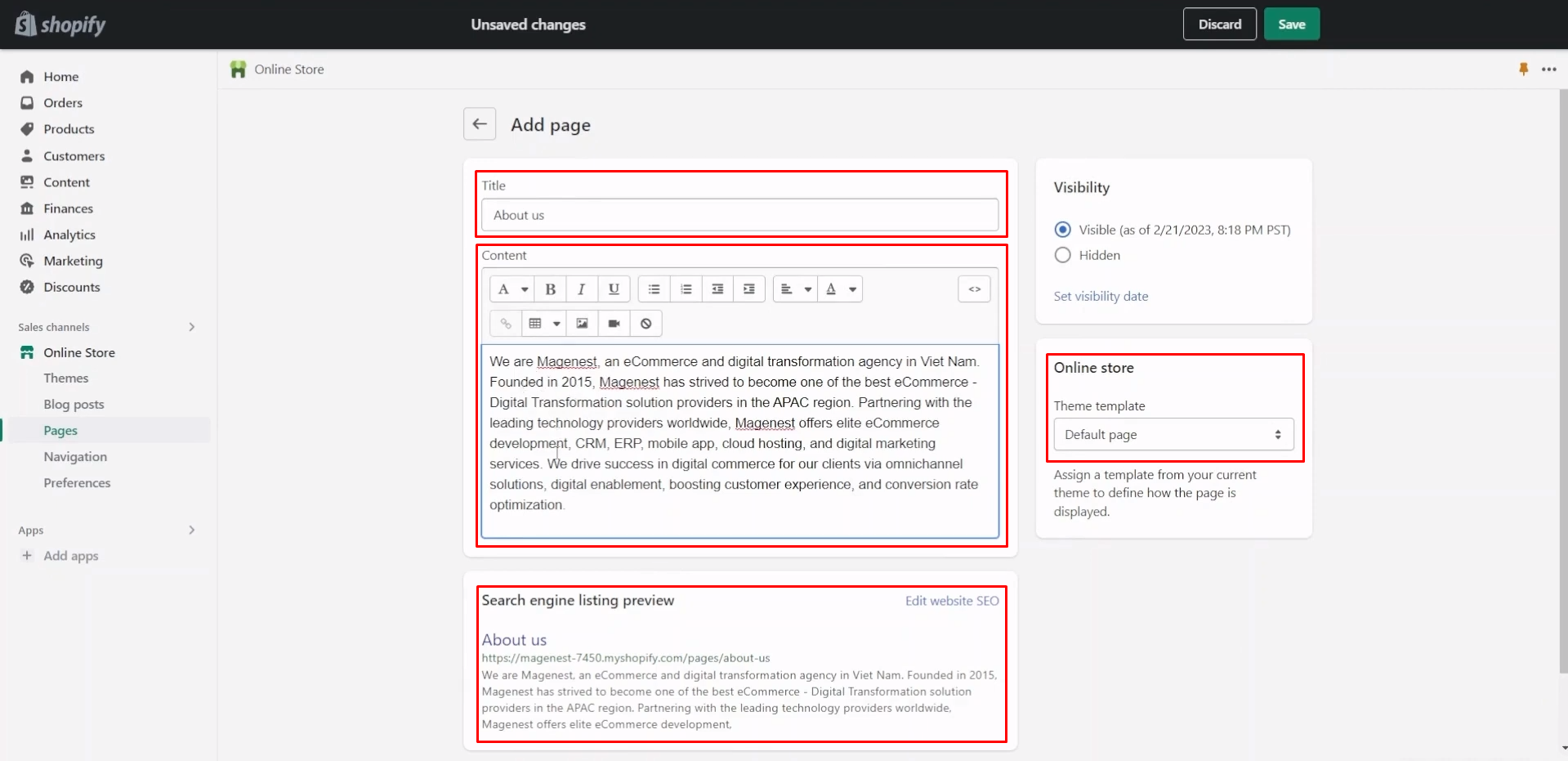Open the Theme template Default page dropdown
The height and width of the screenshot is (761, 1568).
[x=1173, y=435]
